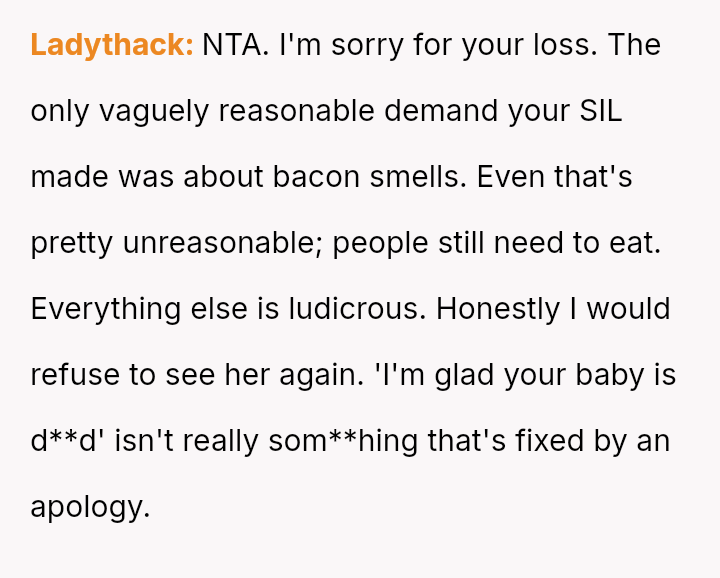Click the word 'unreasonable;' in the comment
Viewport: 720px width, 578px height.
click(222, 243)
